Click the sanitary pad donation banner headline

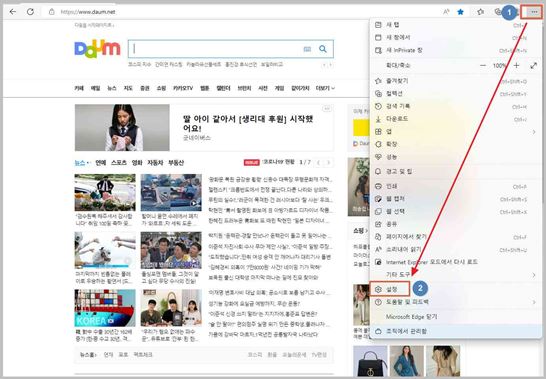coord(248,124)
